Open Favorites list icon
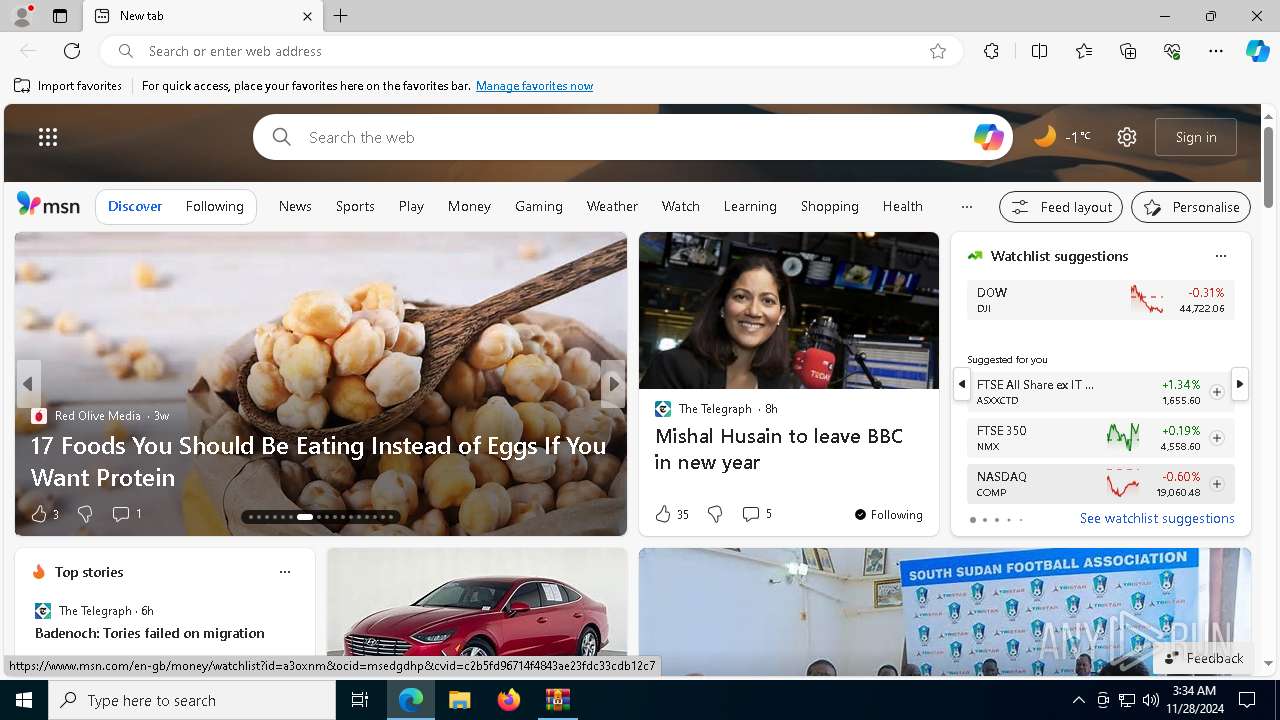Image resolution: width=1280 pixels, height=720 pixels. pos(1084,51)
